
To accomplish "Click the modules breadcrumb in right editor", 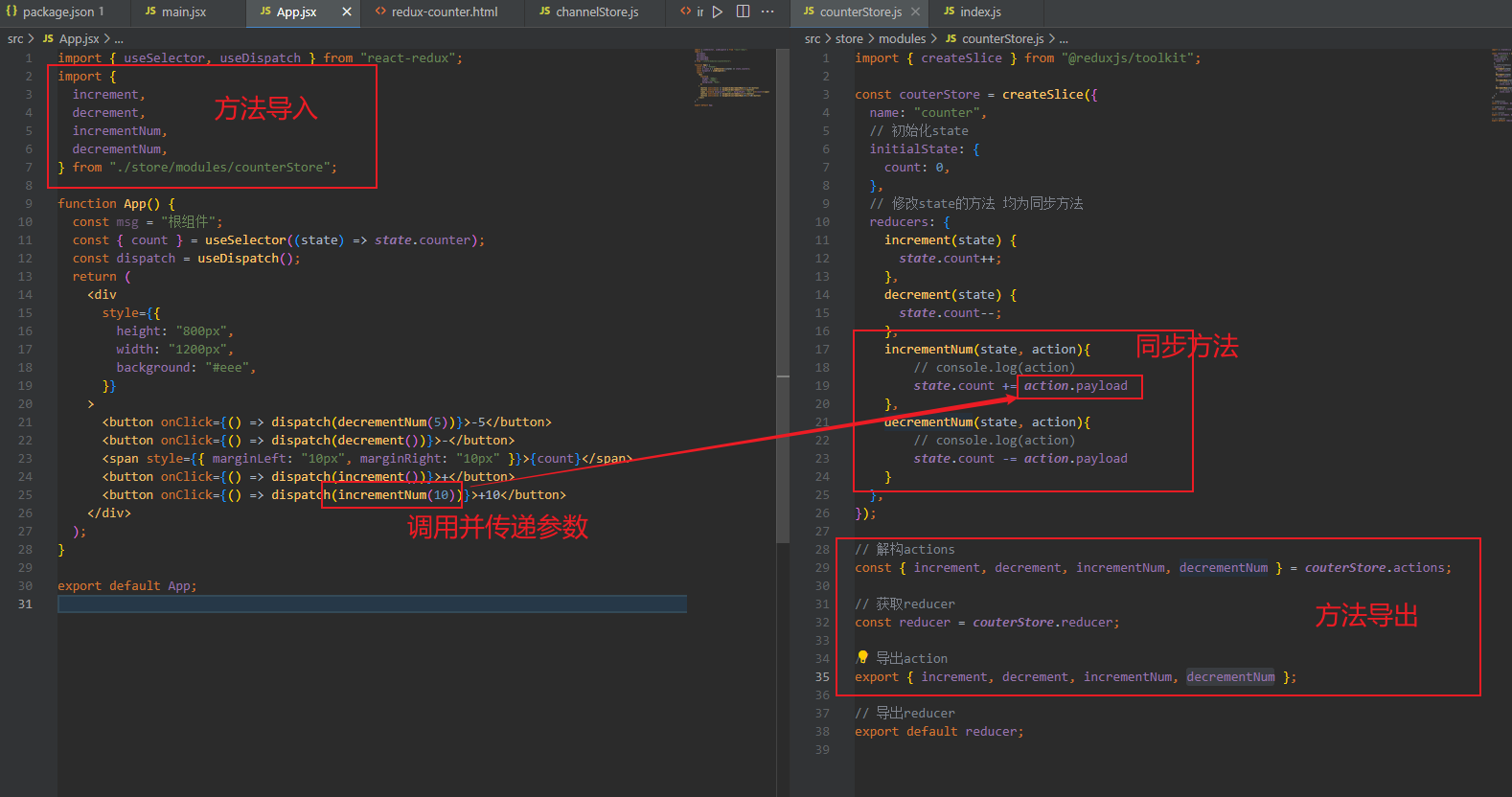I will (903, 38).
